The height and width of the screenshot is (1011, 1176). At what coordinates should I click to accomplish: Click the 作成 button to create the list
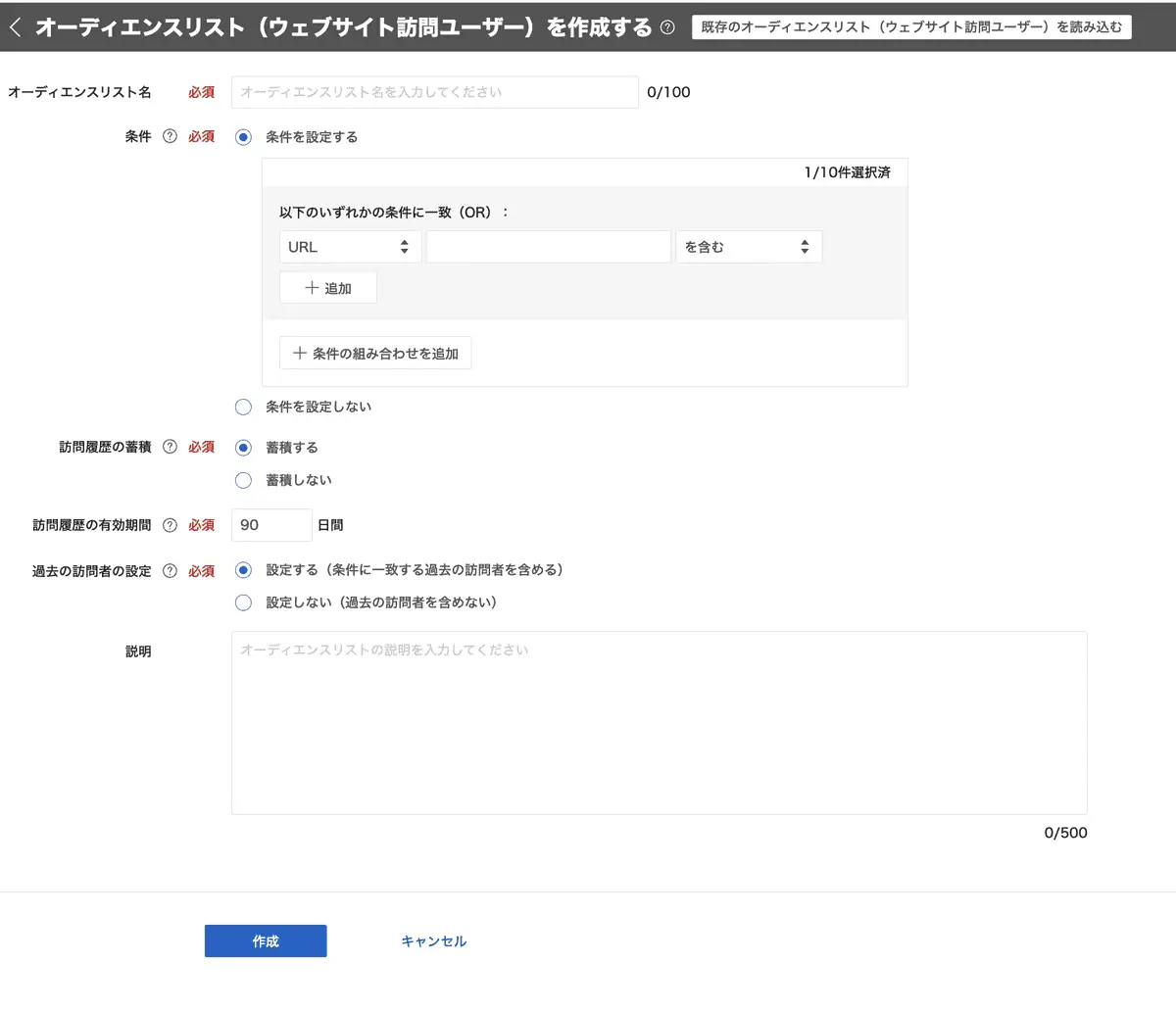coord(265,939)
